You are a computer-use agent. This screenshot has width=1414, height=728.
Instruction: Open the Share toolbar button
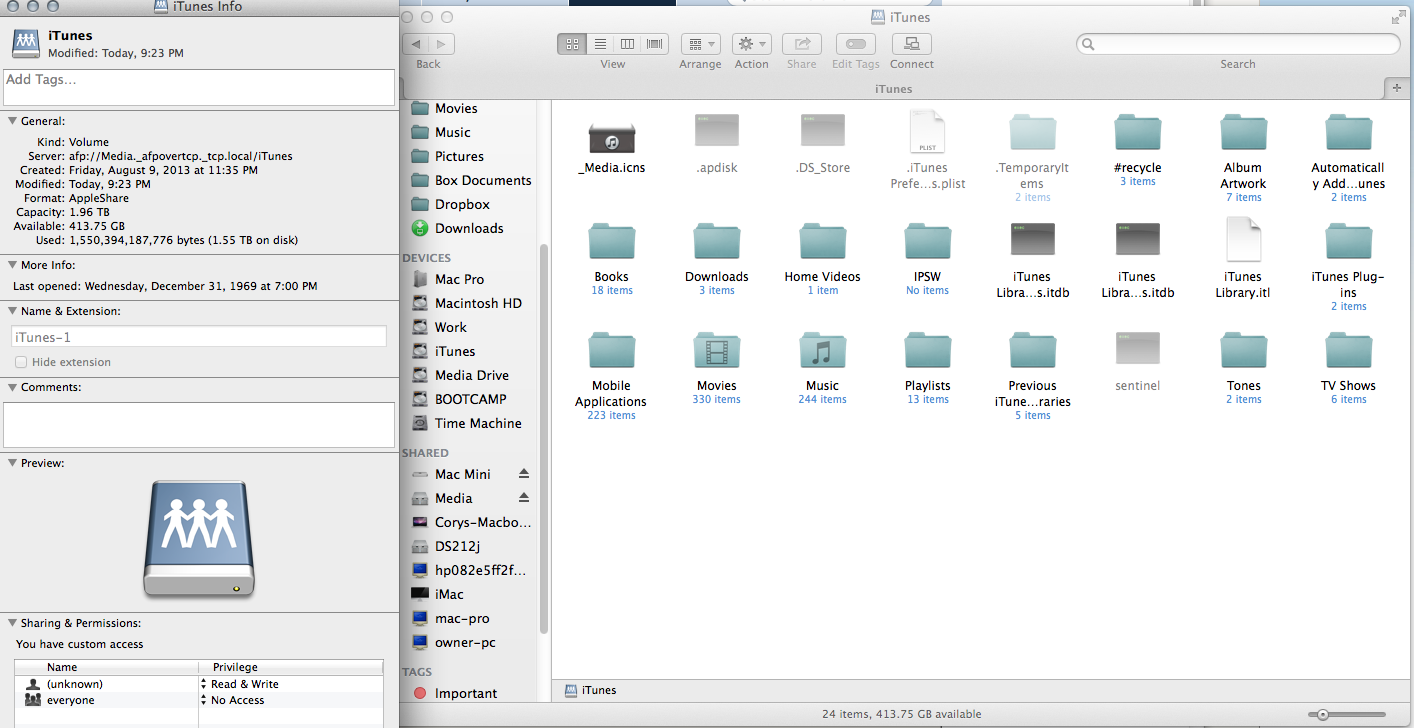tap(801, 44)
